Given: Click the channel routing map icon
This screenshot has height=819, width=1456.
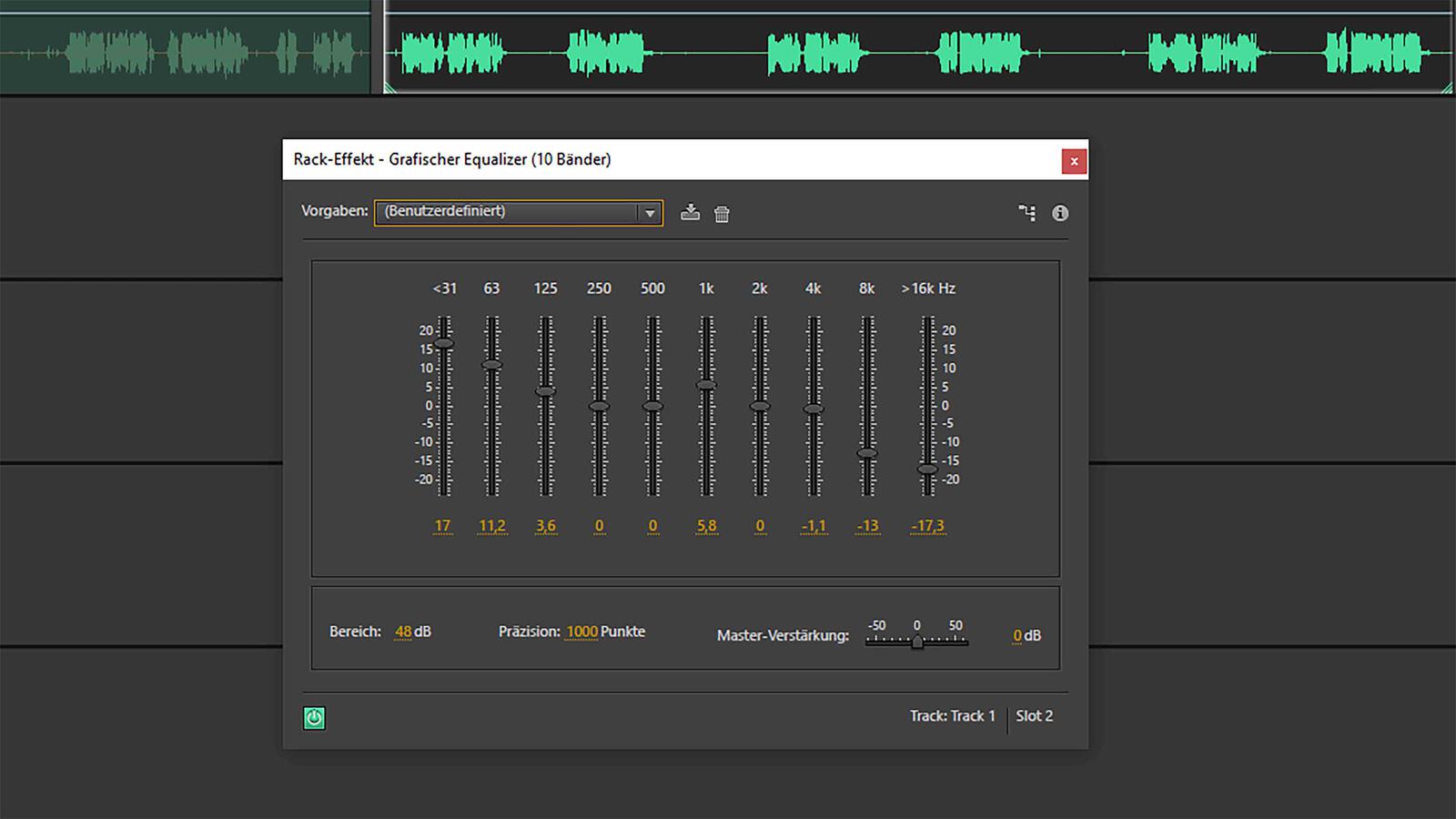Looking at the screenshot, I should 1026,213.
